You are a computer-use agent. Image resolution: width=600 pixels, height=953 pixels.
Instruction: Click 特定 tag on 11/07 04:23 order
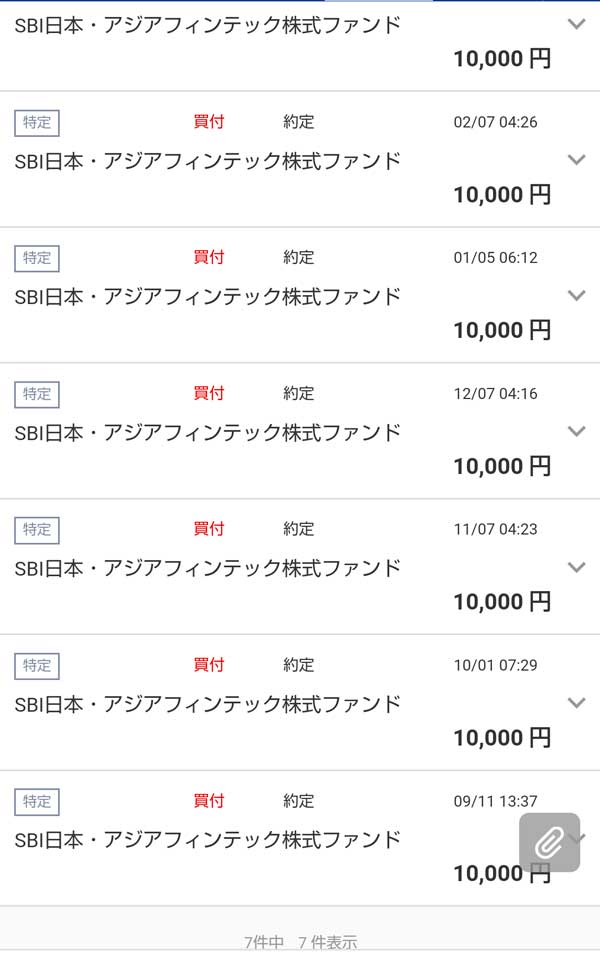37,529
